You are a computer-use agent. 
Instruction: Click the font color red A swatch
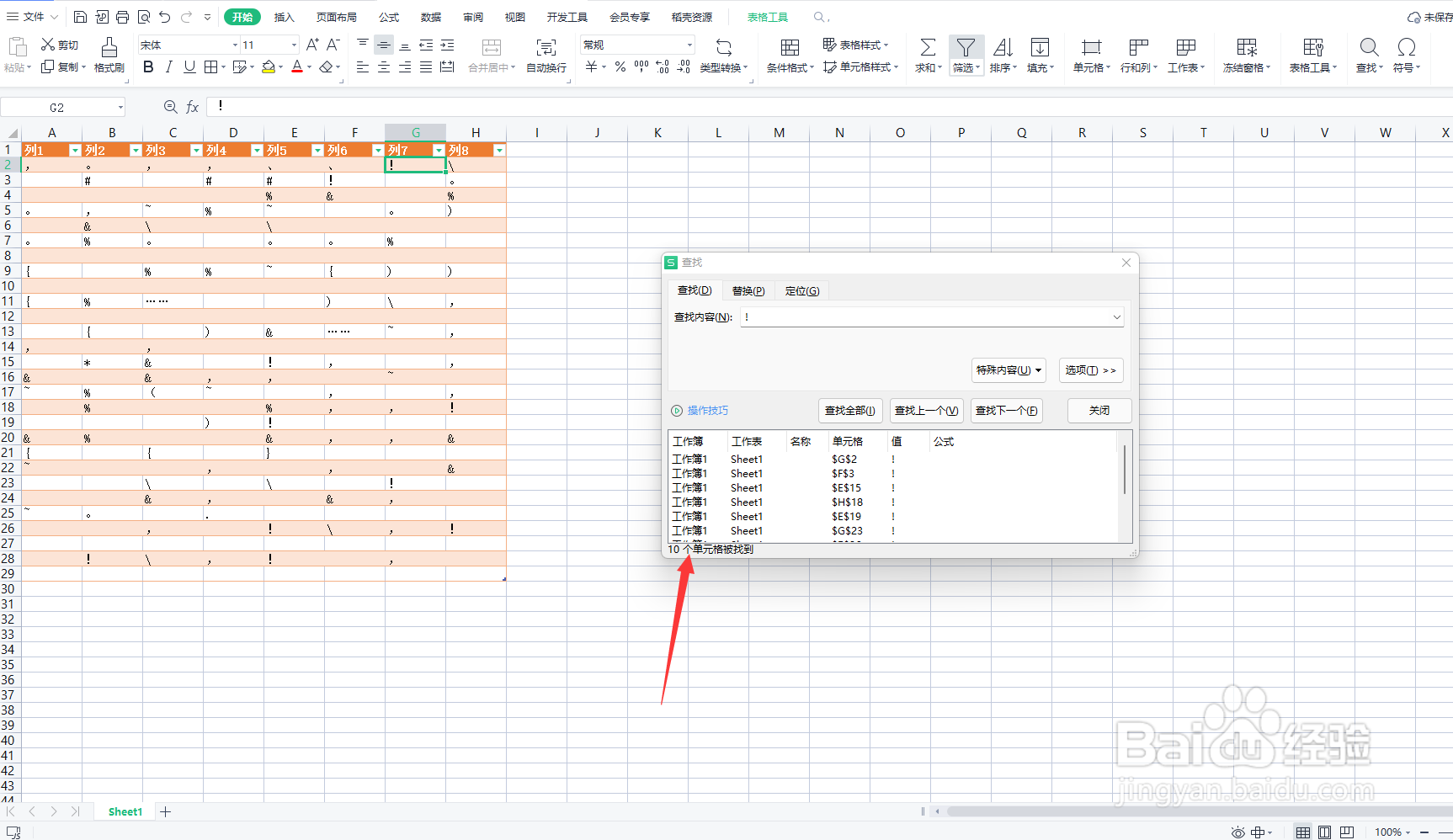[x=296, y=66]
